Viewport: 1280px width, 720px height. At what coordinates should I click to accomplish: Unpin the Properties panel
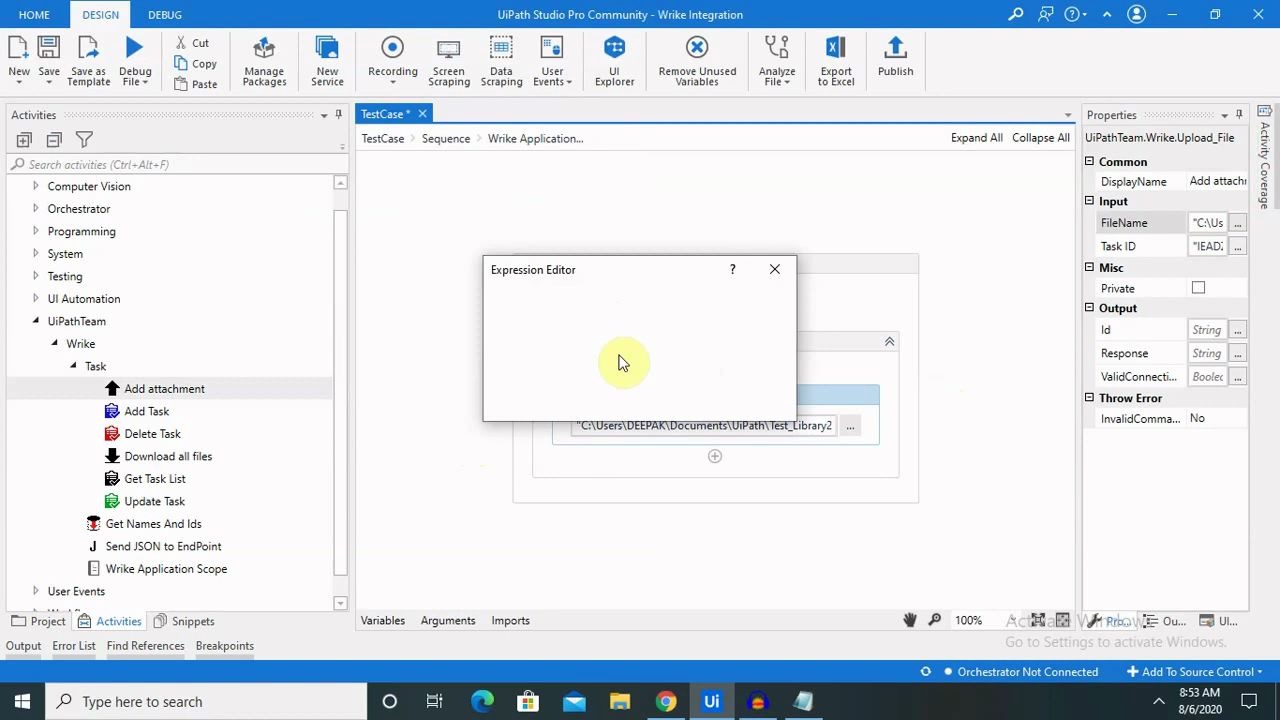pyautogui.click(x=1239, y=114)
